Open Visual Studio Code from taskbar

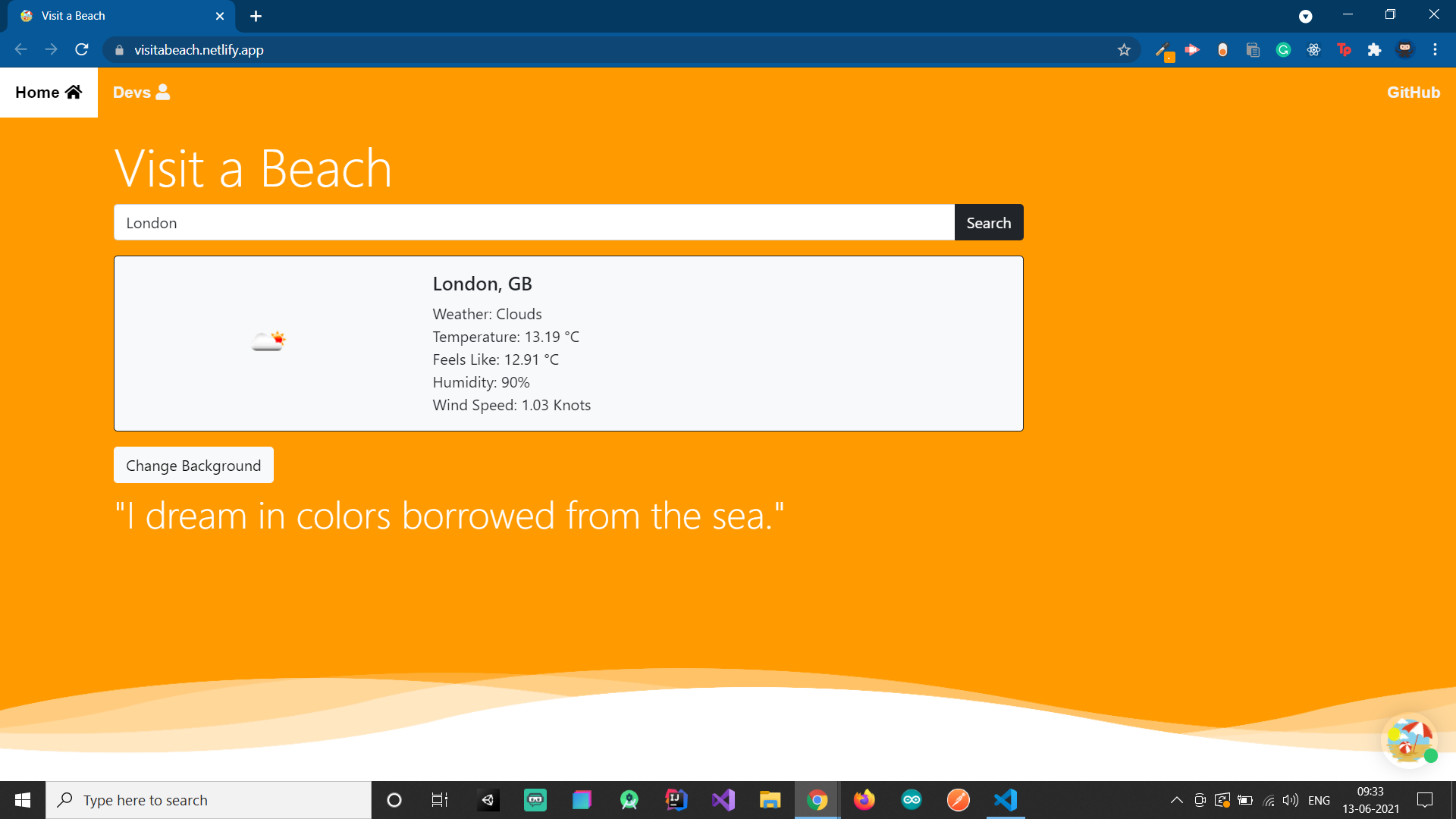click(1006, 800)
